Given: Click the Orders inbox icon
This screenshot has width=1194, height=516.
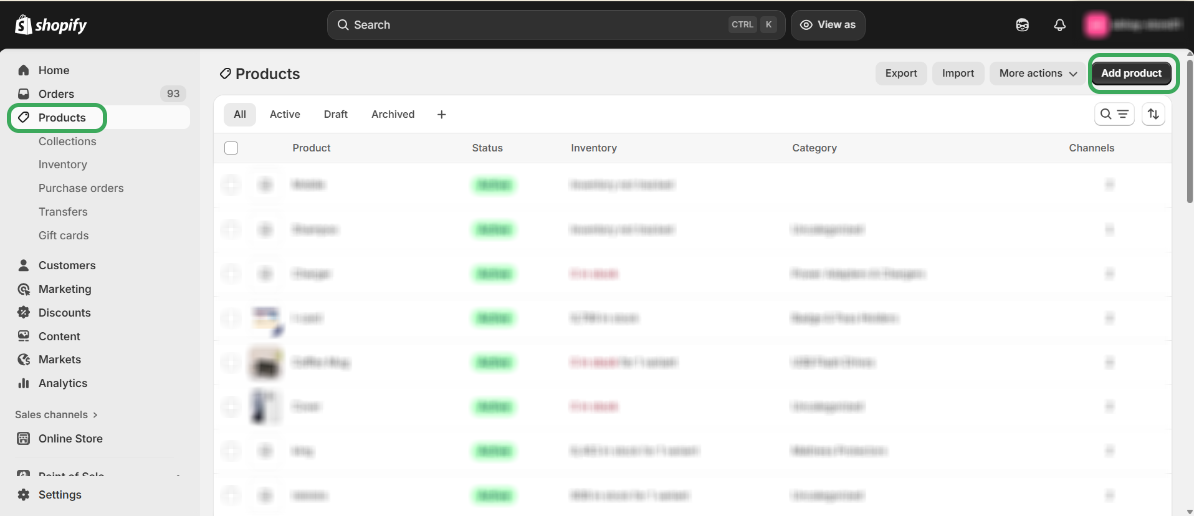Looking at the screenshot, I should pyautogui.click(x=24, y=94).
